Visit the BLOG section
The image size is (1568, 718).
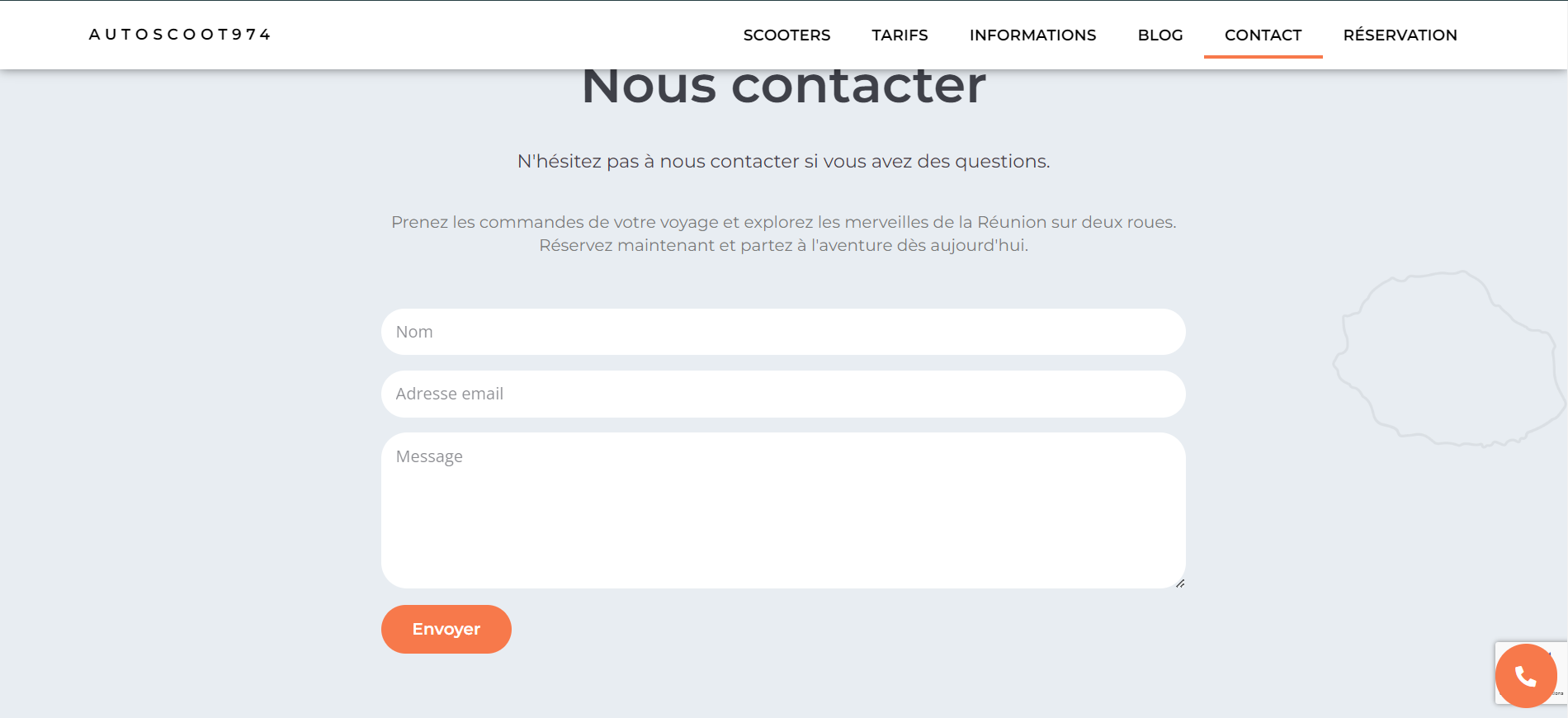[1159, 35]
